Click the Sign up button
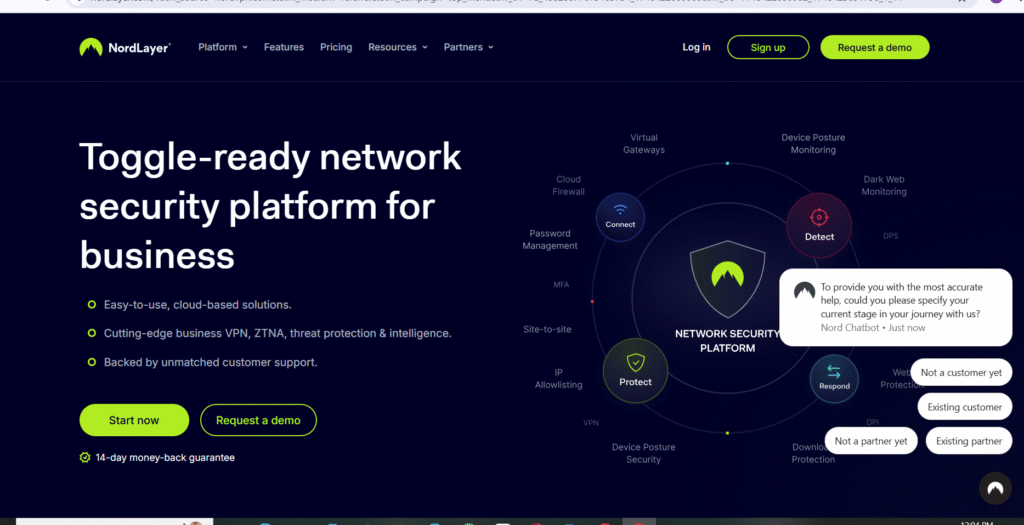1024x525 pixels. (x=768, y=47)
